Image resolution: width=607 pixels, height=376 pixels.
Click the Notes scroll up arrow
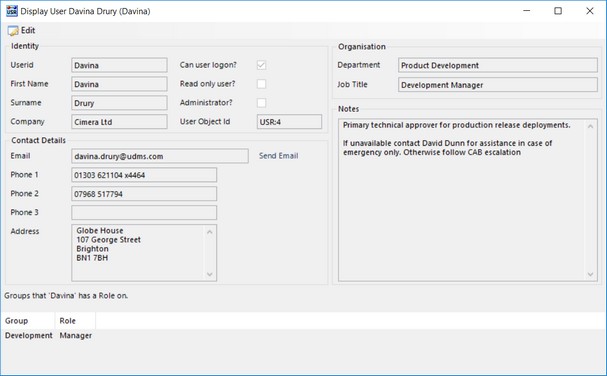point(590,126)
